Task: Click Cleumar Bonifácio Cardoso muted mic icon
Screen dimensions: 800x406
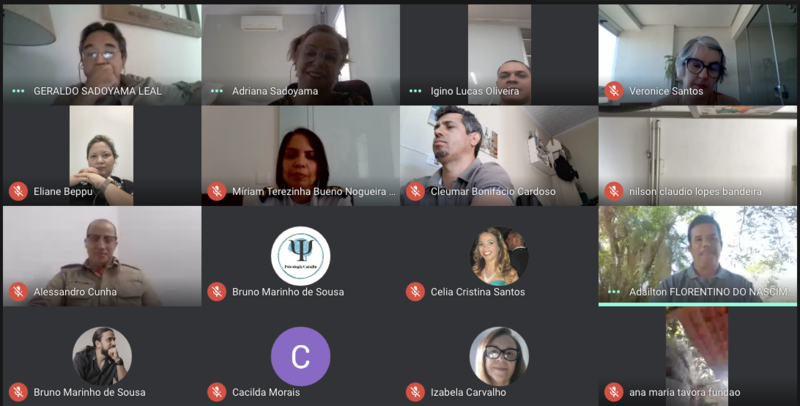Action: coord(415,191)
